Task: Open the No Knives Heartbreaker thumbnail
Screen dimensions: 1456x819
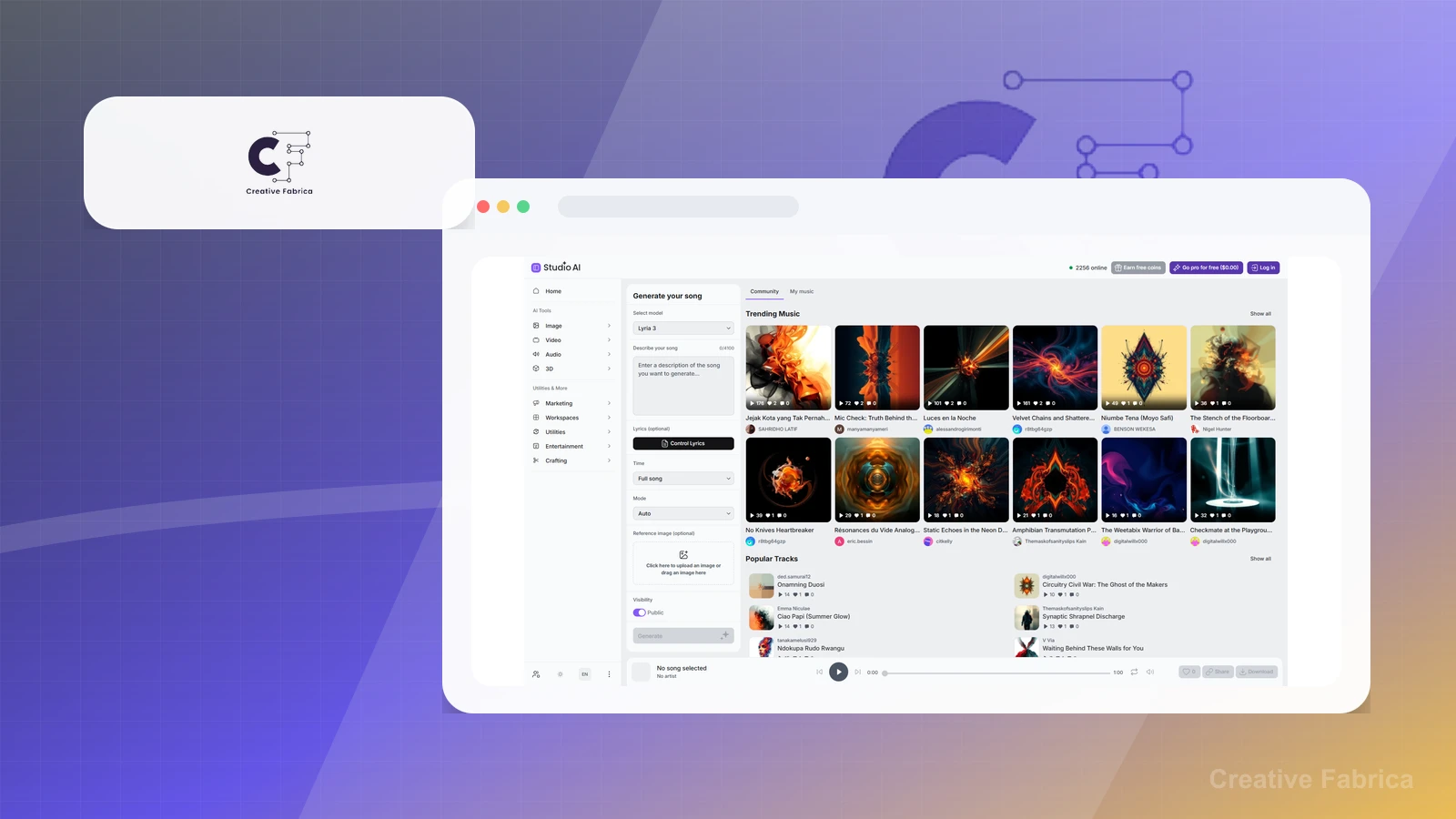Action: click(788, 480)
